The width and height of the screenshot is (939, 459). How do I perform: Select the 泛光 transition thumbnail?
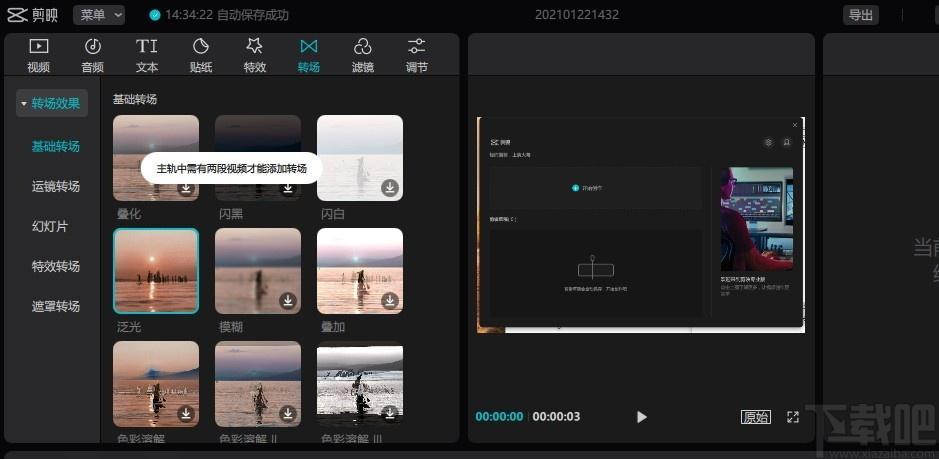coord(156,271)
